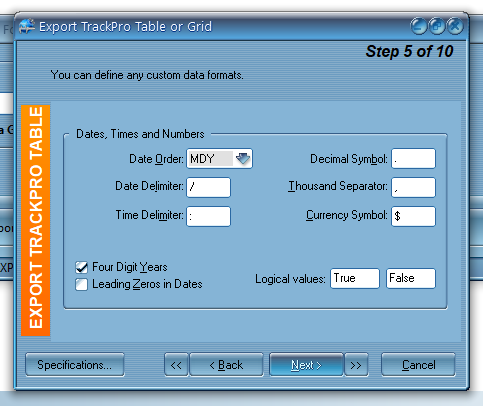
Task: Restore the Export TrackPro window size
Action: click(437, 26)
